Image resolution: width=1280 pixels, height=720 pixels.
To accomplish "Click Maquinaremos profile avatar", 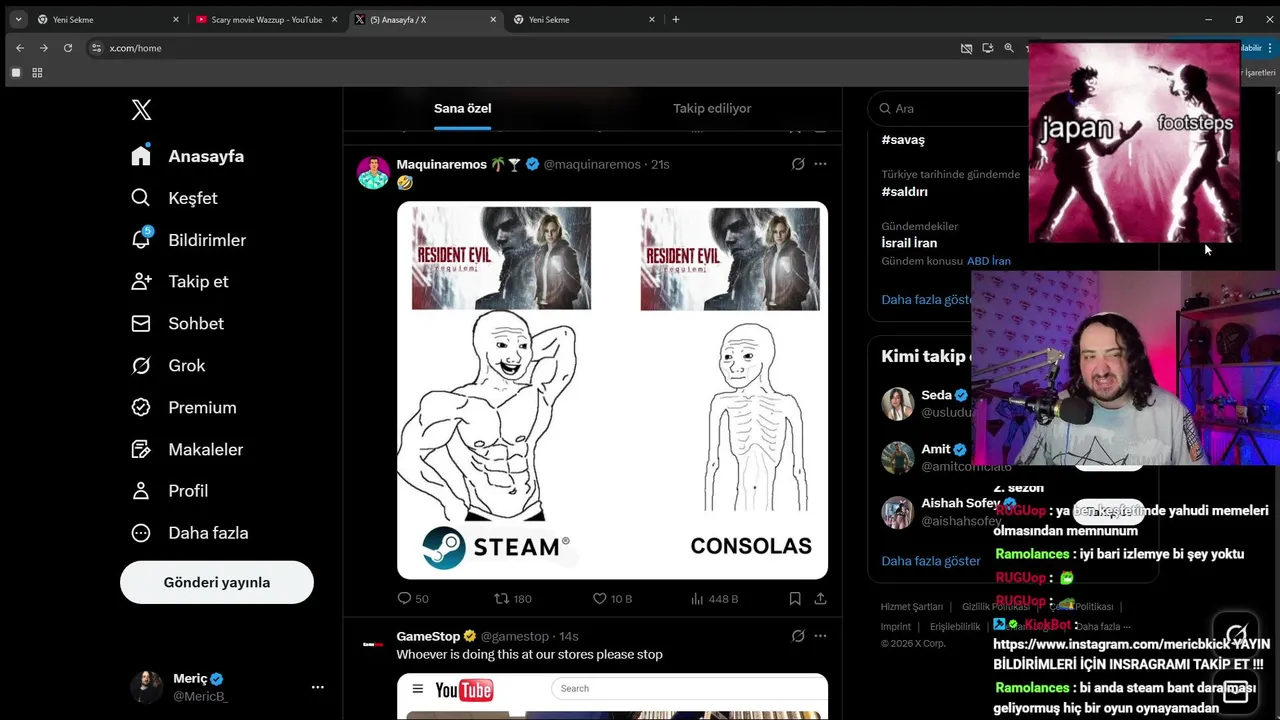I will coord(373,172).
